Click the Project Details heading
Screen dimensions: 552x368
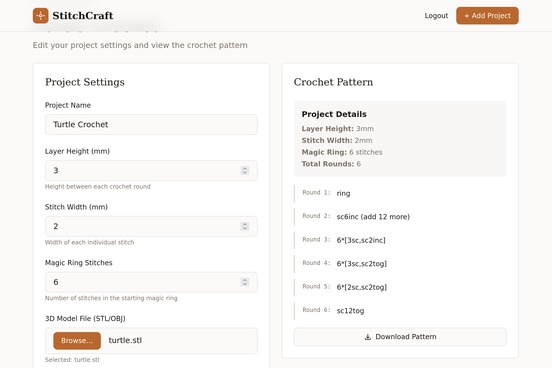334,114
